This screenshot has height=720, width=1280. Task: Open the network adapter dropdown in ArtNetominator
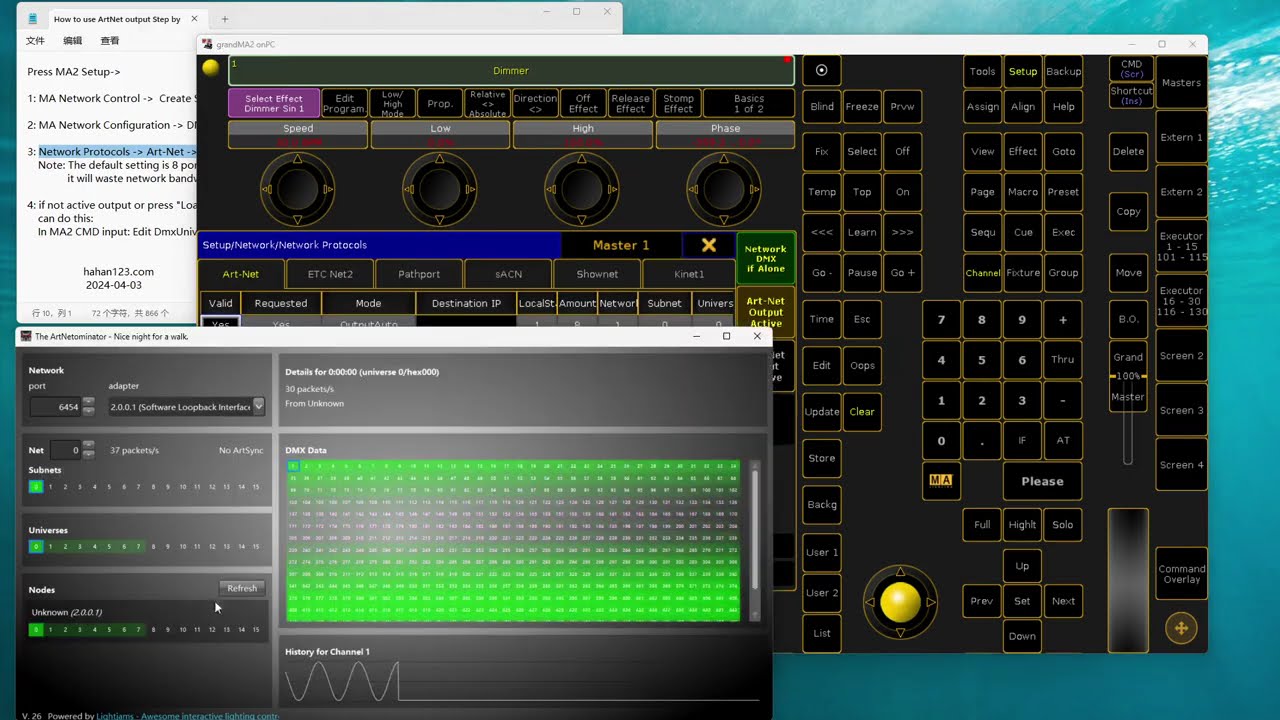pyautogui.click(x=259, y=406)
